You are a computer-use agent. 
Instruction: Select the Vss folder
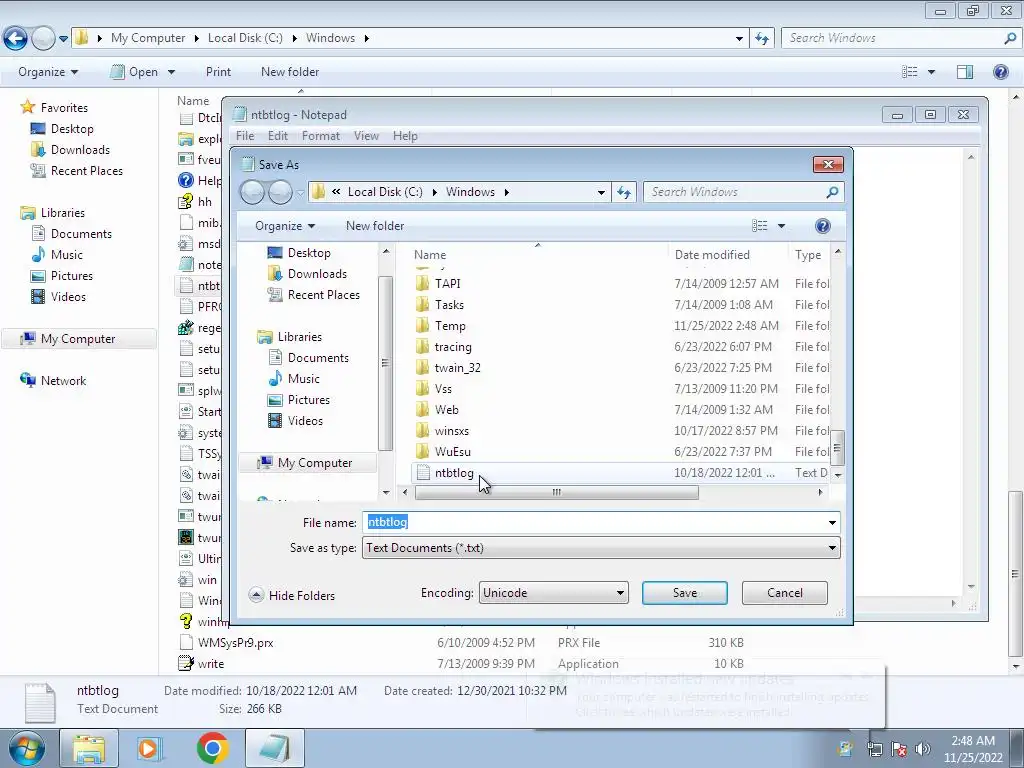pyautogui.click(x=443, y=389)
